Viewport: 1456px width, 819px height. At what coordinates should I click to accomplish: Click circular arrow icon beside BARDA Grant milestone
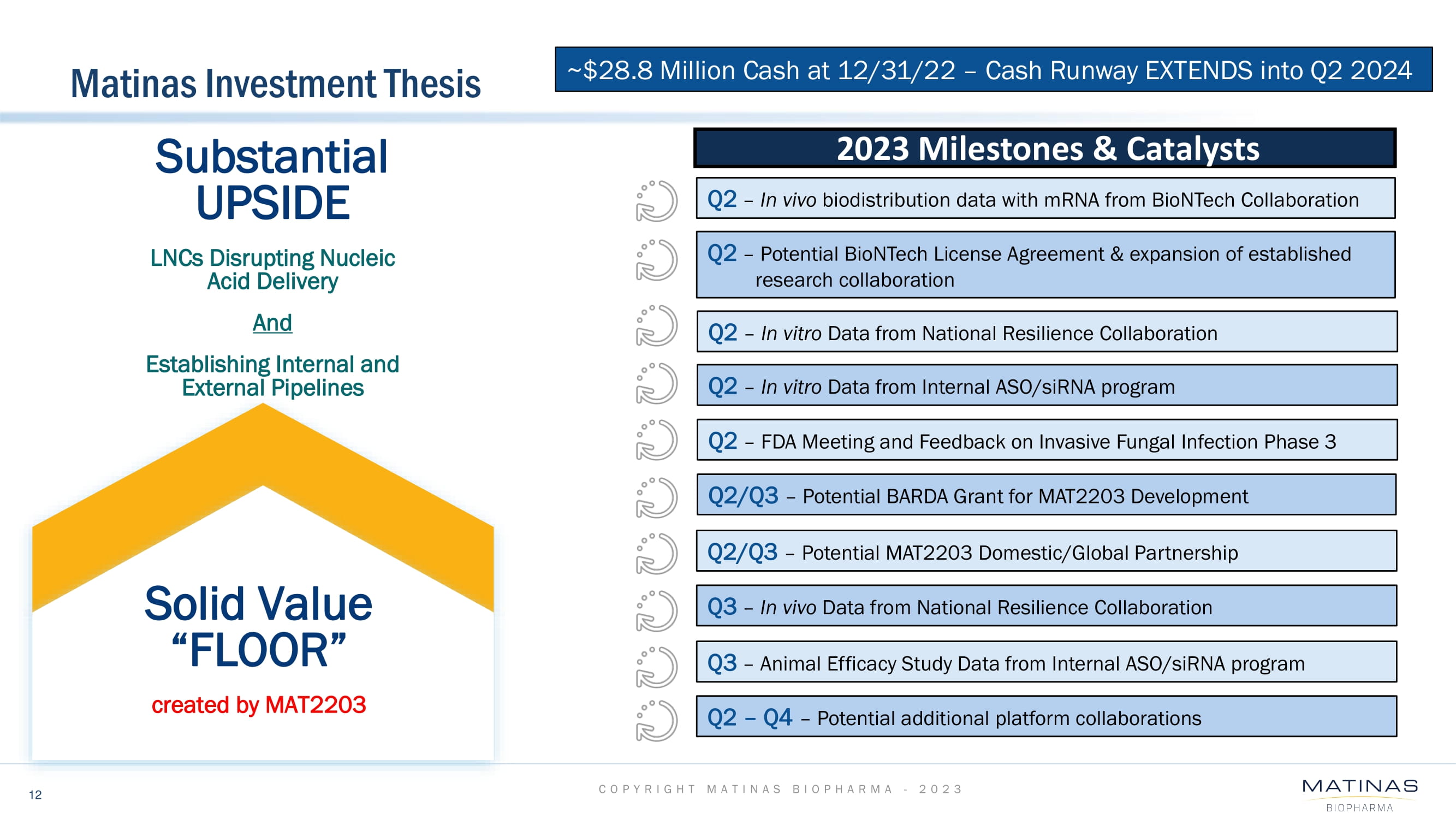(656, 497)
